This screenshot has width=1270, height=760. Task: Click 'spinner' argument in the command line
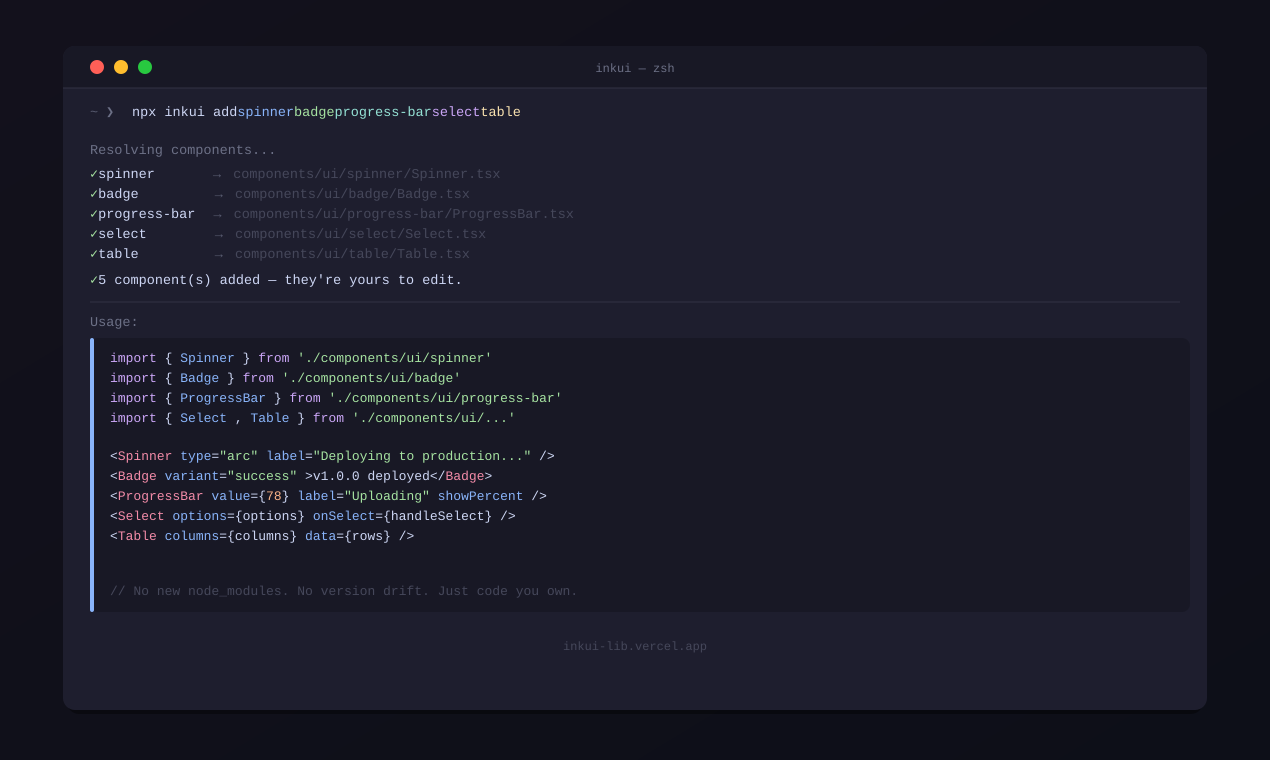pos(265,113)
